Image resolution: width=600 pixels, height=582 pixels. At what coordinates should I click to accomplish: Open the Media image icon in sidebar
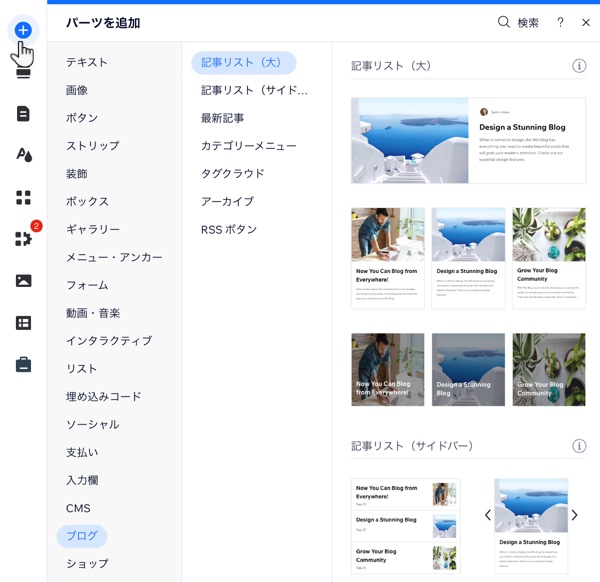(23, 280)
